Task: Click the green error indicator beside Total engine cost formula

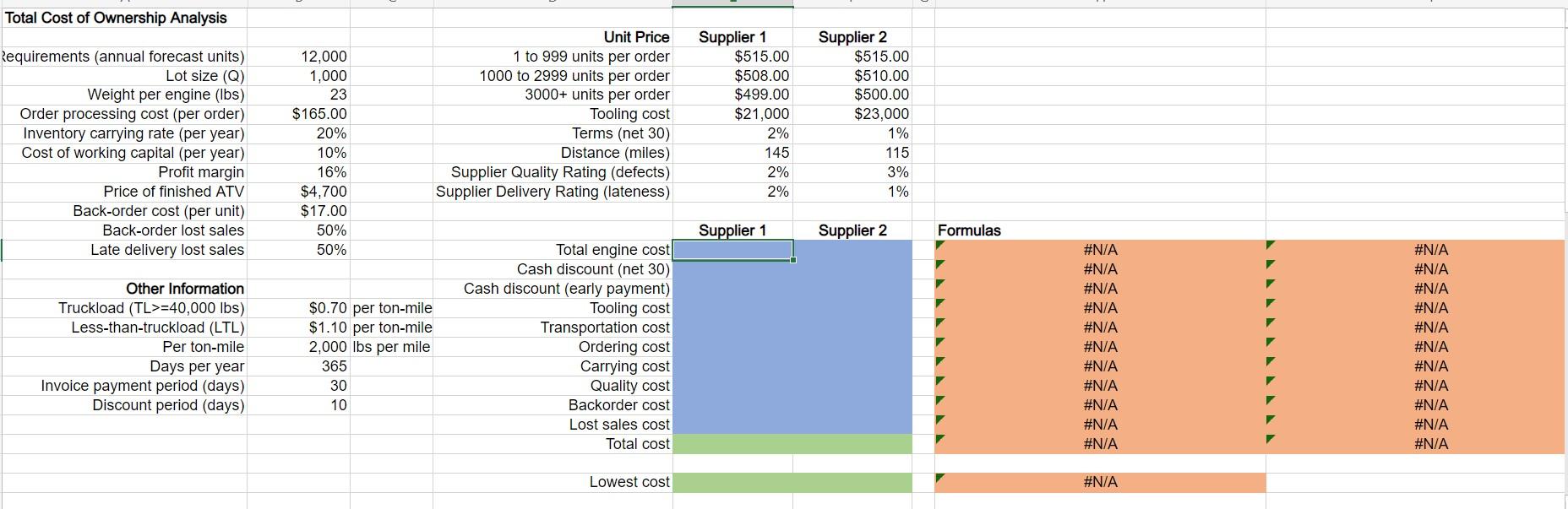Action: click(940, 245)
